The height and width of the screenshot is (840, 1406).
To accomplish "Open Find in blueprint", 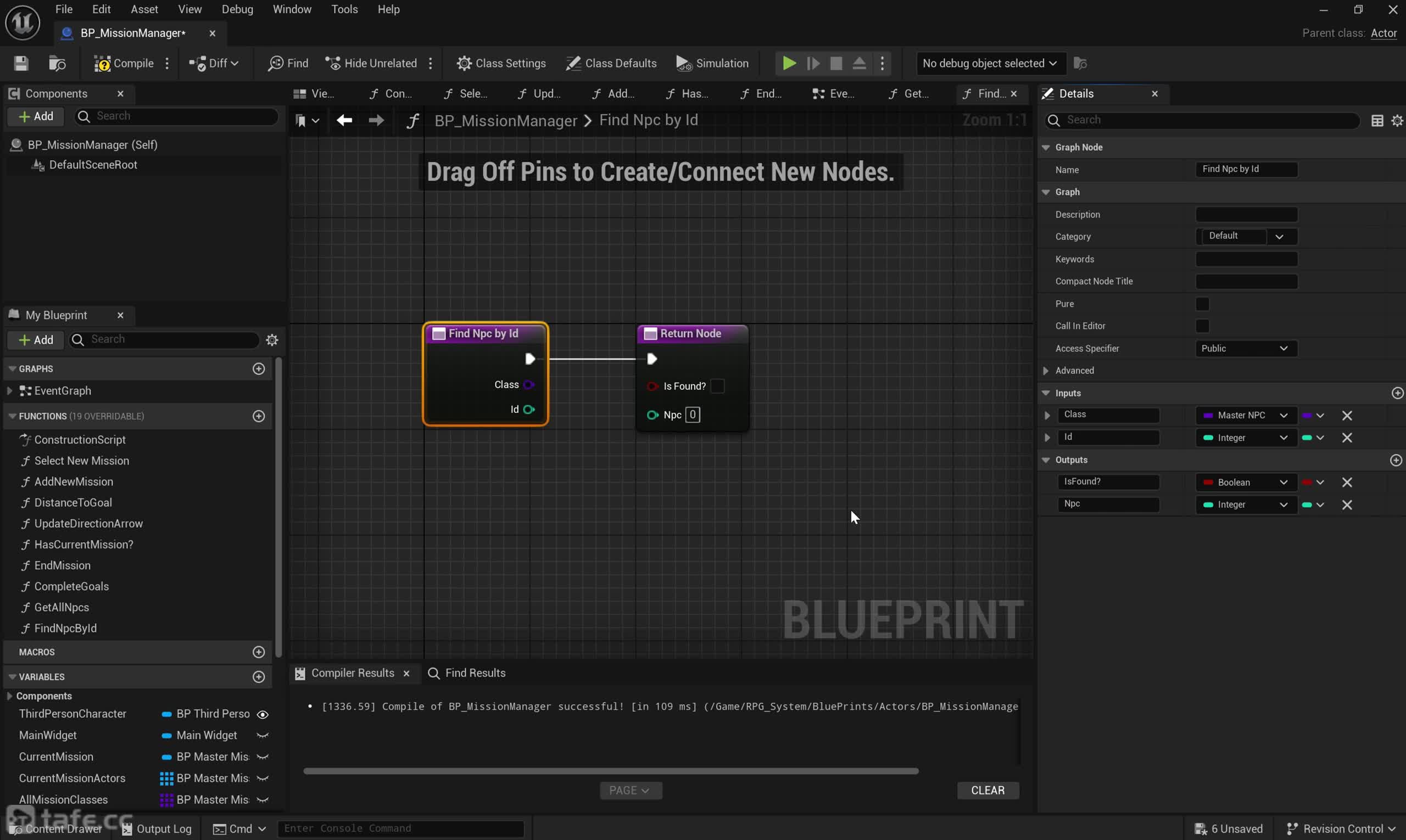I will 288,63.
